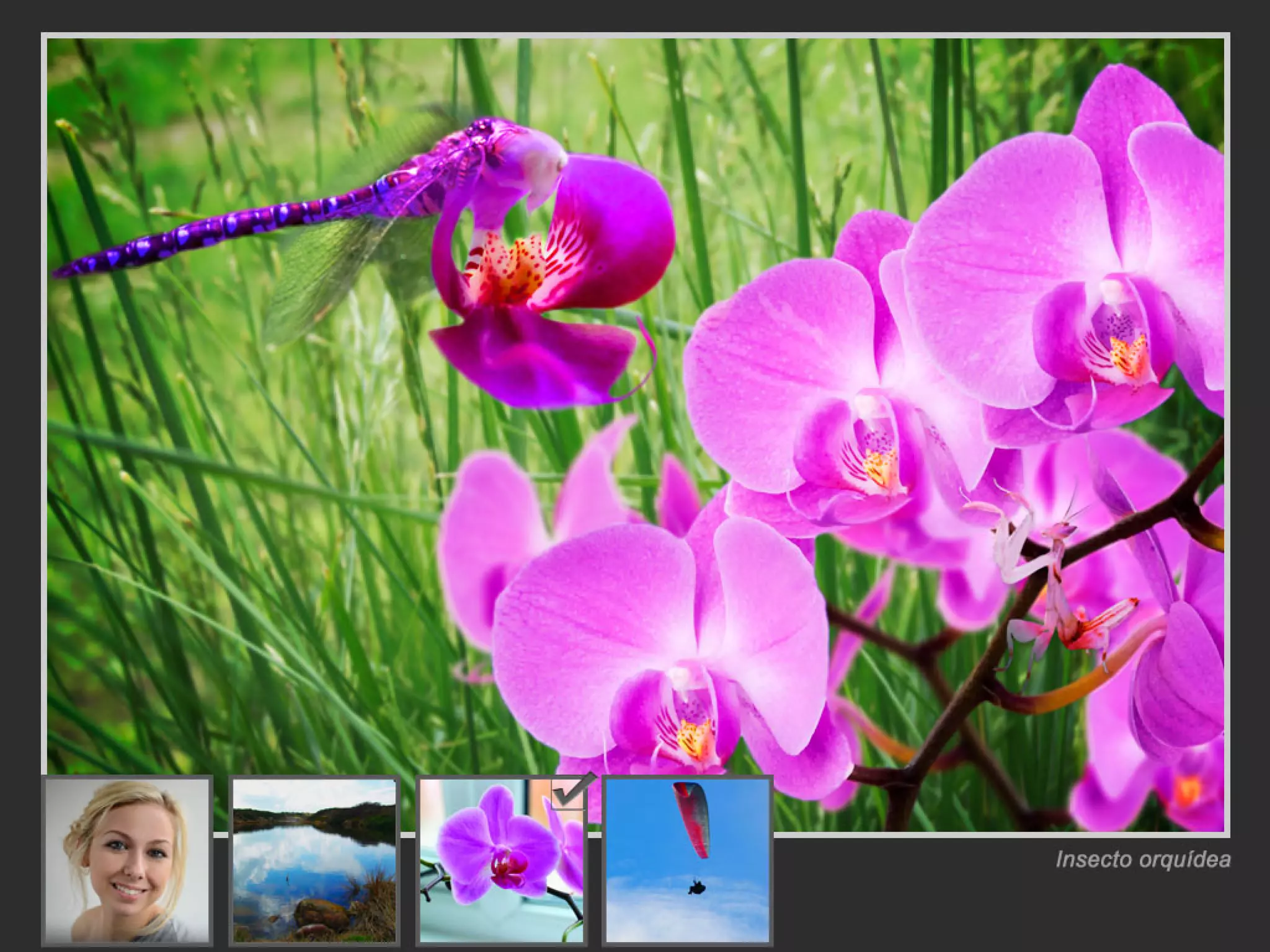Image resolution: width=1270 pixels, height=952 pixels.
Task: Click the "Insecto orquídea" caption text
Action: point(1142,860)
